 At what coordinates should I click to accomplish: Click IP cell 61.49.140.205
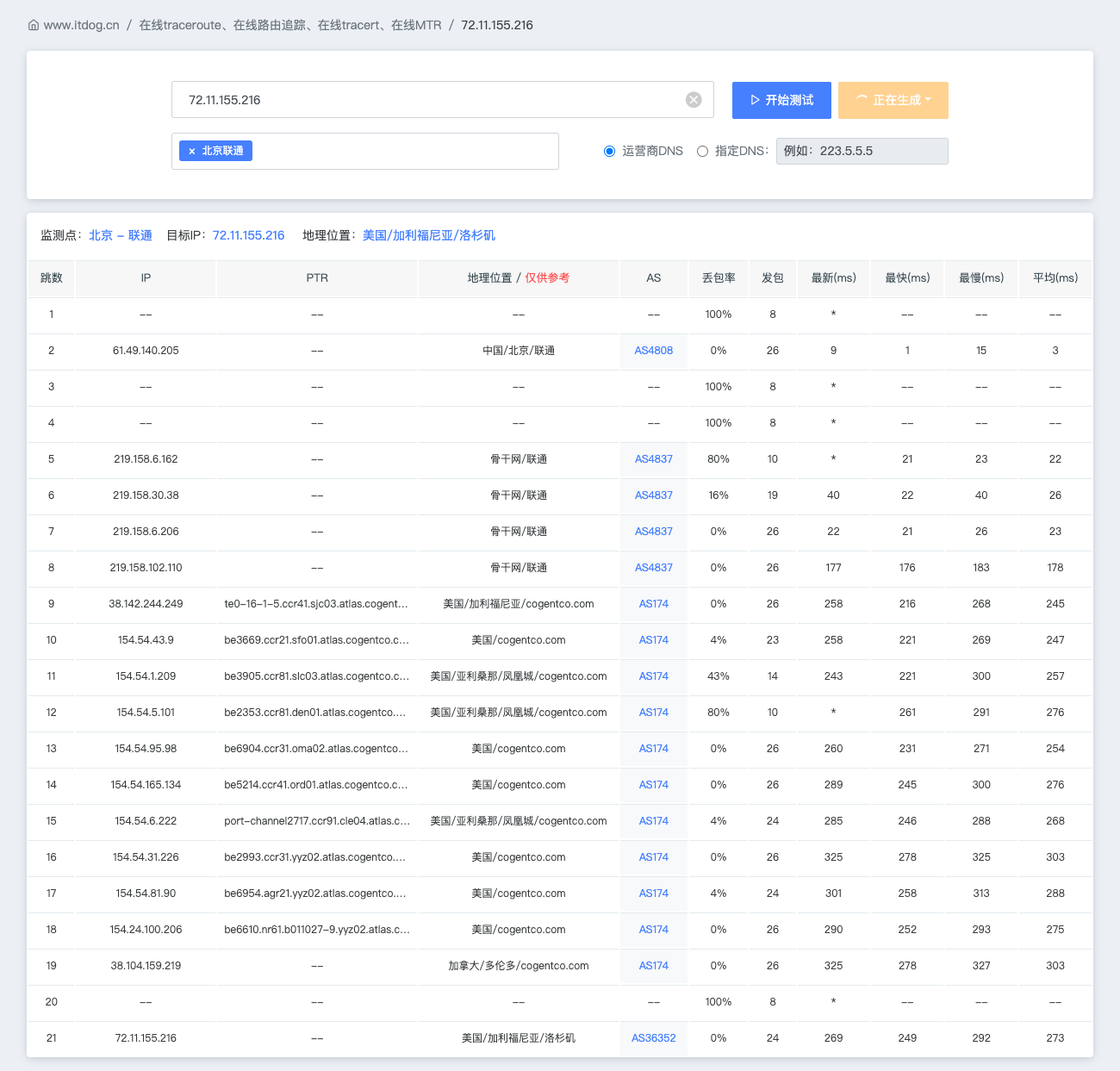(x=146, y=351)
